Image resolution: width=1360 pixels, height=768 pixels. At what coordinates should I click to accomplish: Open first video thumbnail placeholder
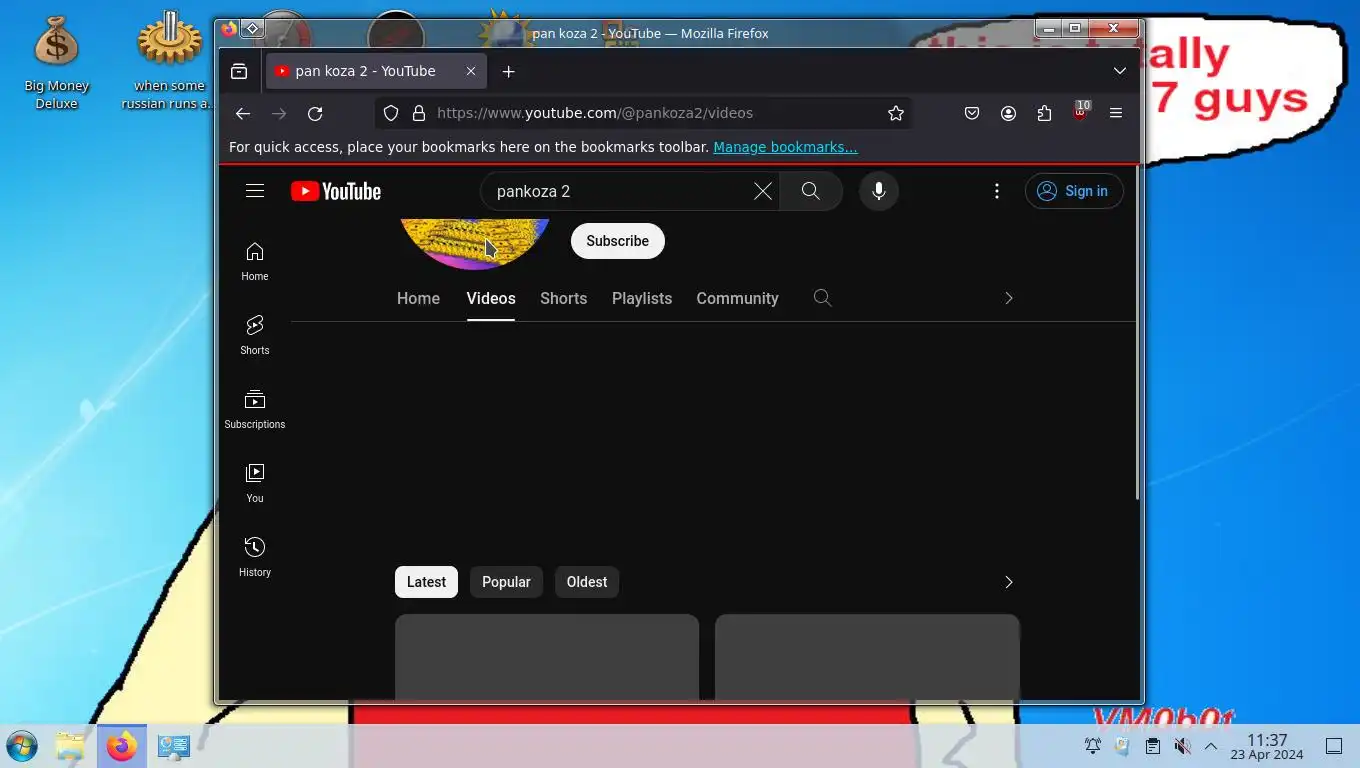click(547, 657)
